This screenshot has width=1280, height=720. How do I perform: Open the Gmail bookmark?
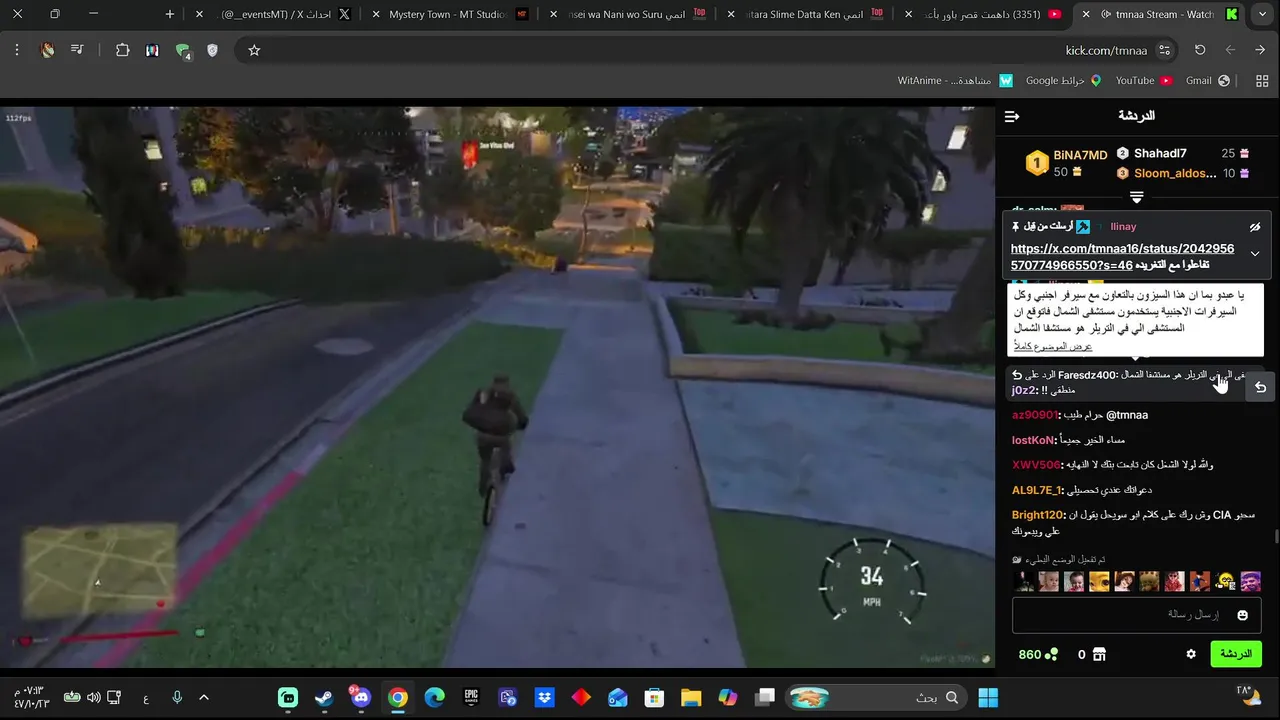[1207, 80]
